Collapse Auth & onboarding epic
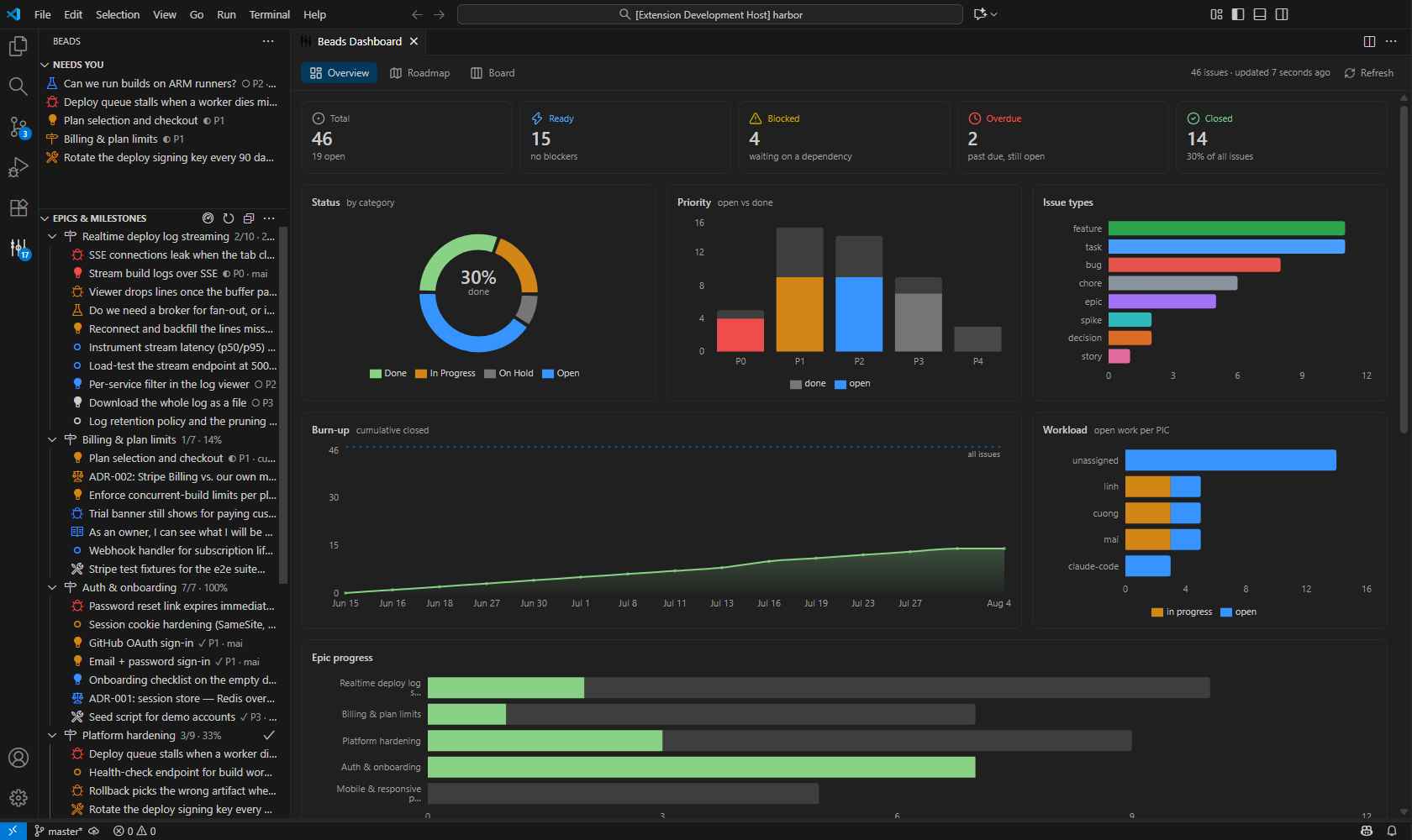Screen dimensions: 1412x840 pyautogui.click(x=52, y=588)
